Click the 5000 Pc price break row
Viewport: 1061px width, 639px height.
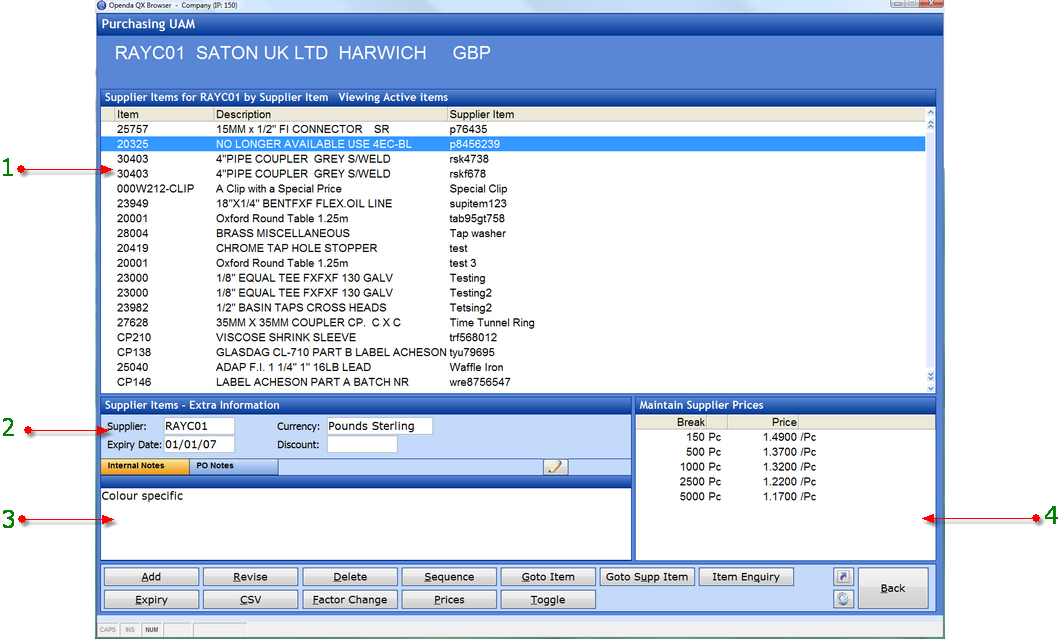coord(786,497)
